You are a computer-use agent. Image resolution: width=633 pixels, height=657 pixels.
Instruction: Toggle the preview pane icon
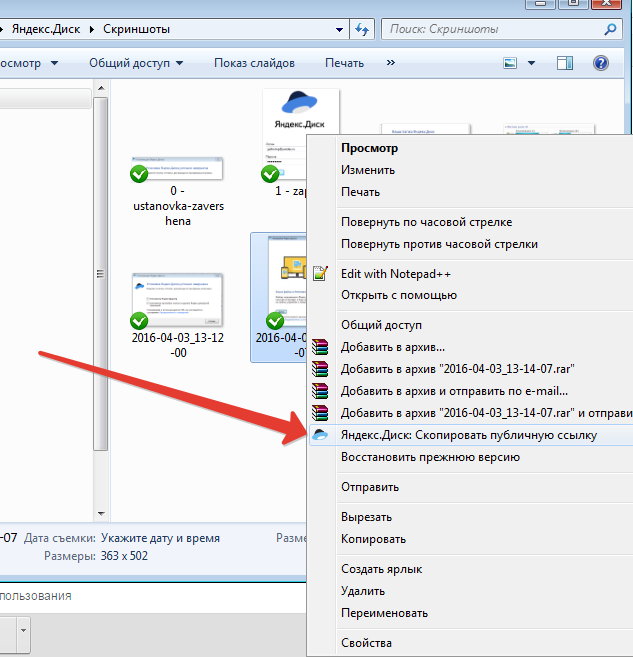click(x=565, y=63)
